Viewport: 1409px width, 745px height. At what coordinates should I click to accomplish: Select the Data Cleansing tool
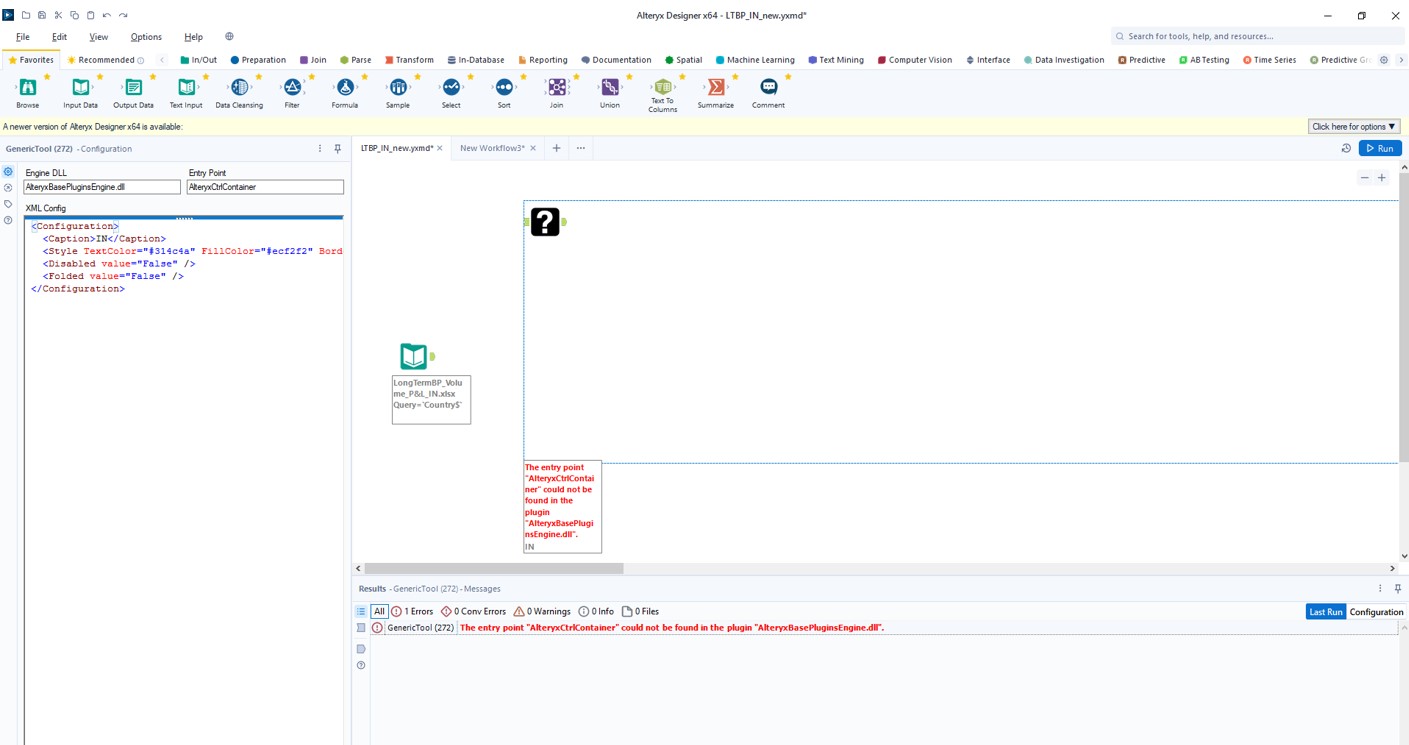pos(239,88)
